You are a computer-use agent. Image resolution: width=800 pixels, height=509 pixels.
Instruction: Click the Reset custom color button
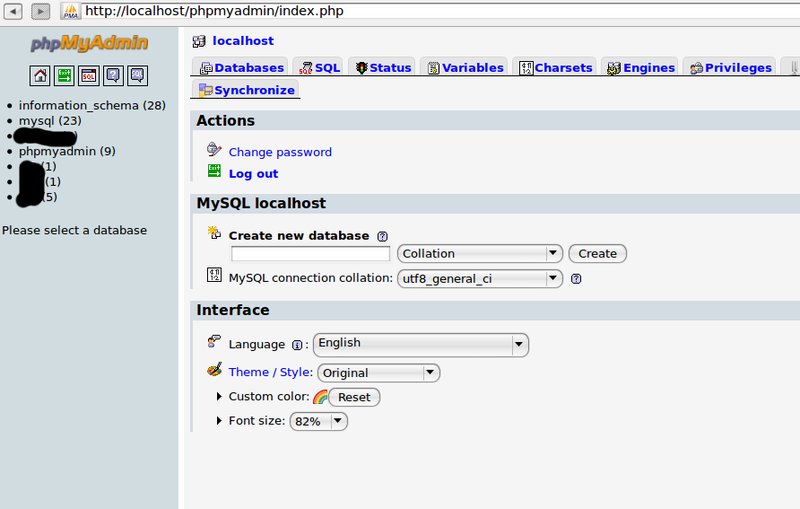(x=354, y=397)
